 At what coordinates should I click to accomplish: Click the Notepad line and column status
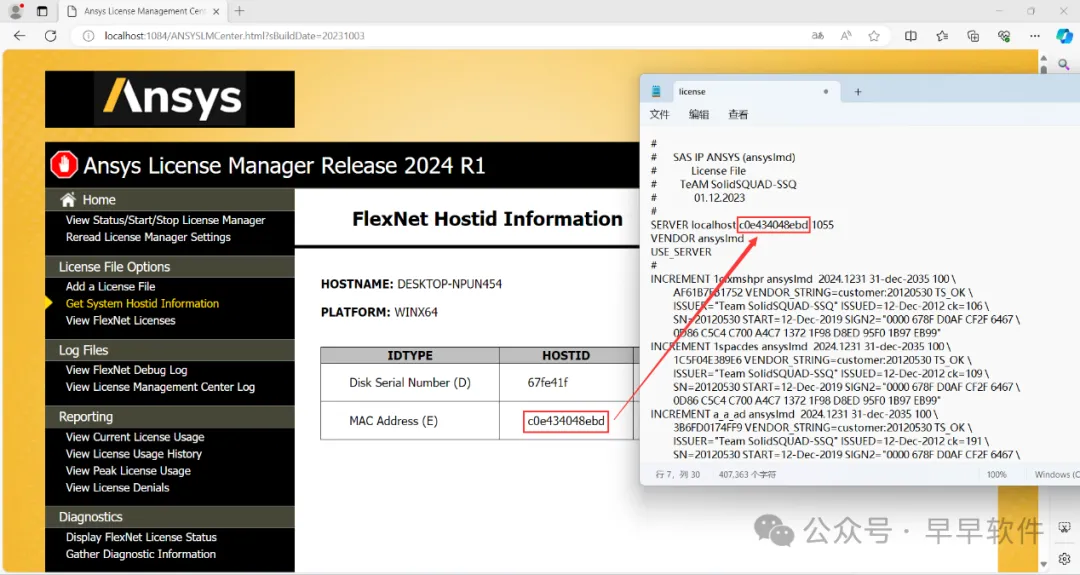(678, 474)
